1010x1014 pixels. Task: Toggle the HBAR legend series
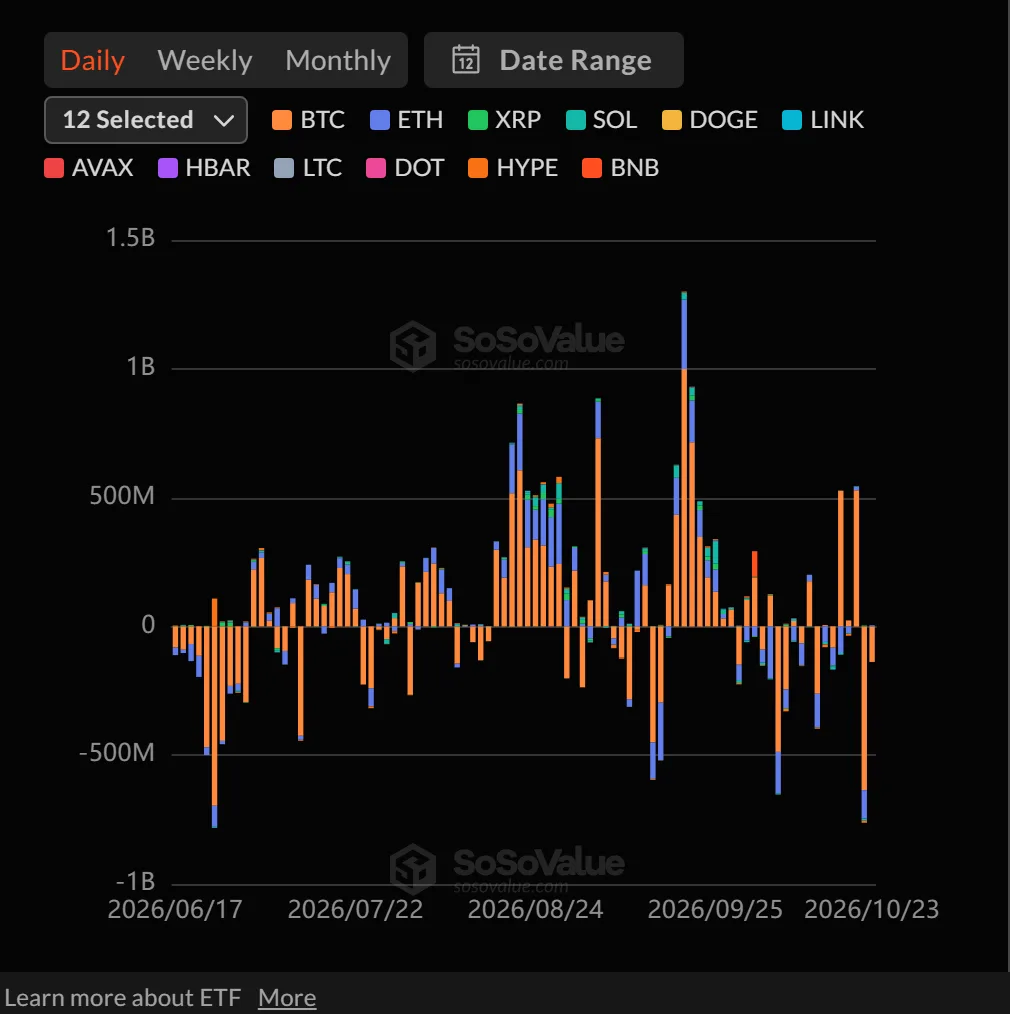pos(204,168)
